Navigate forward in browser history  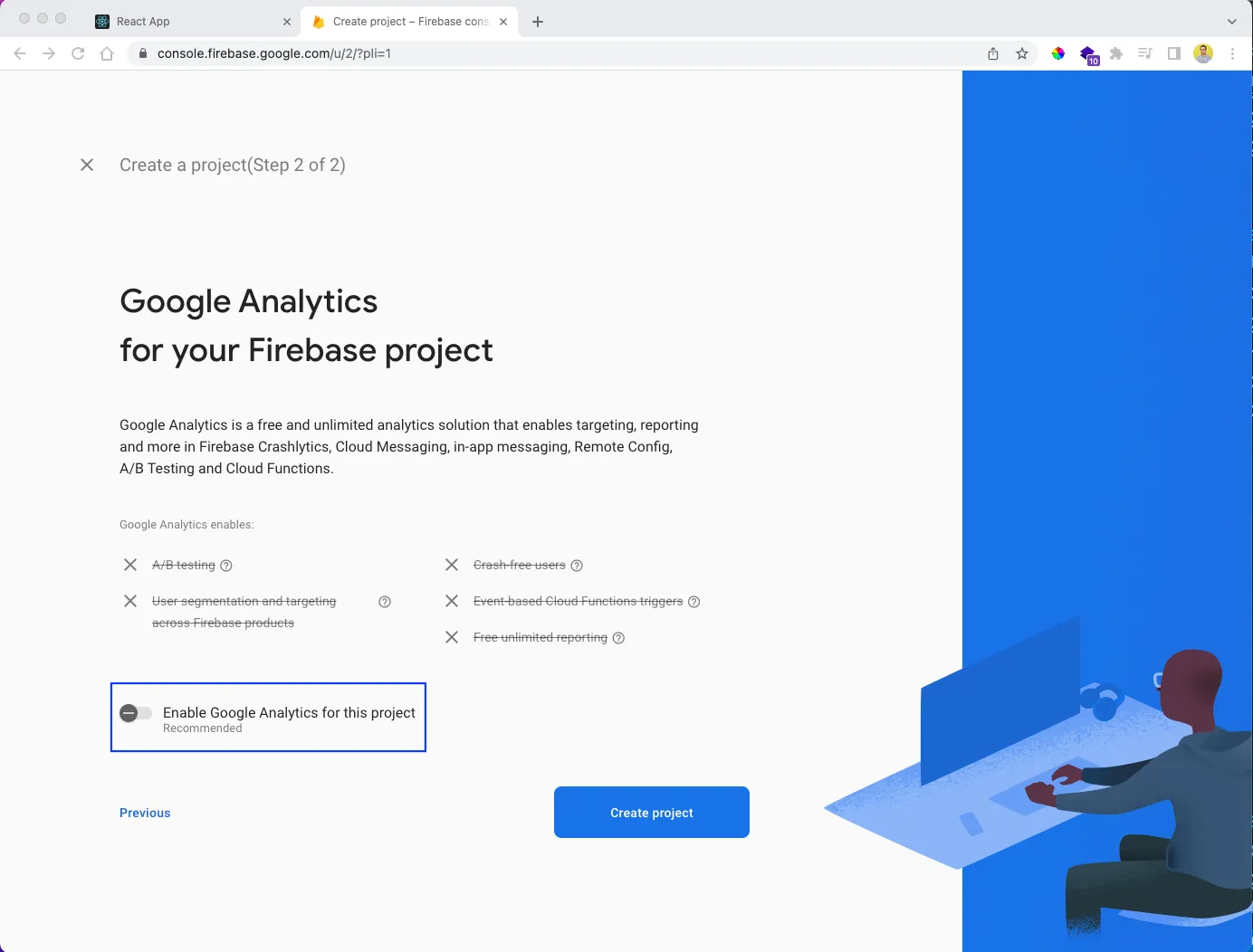click(49, 53)
